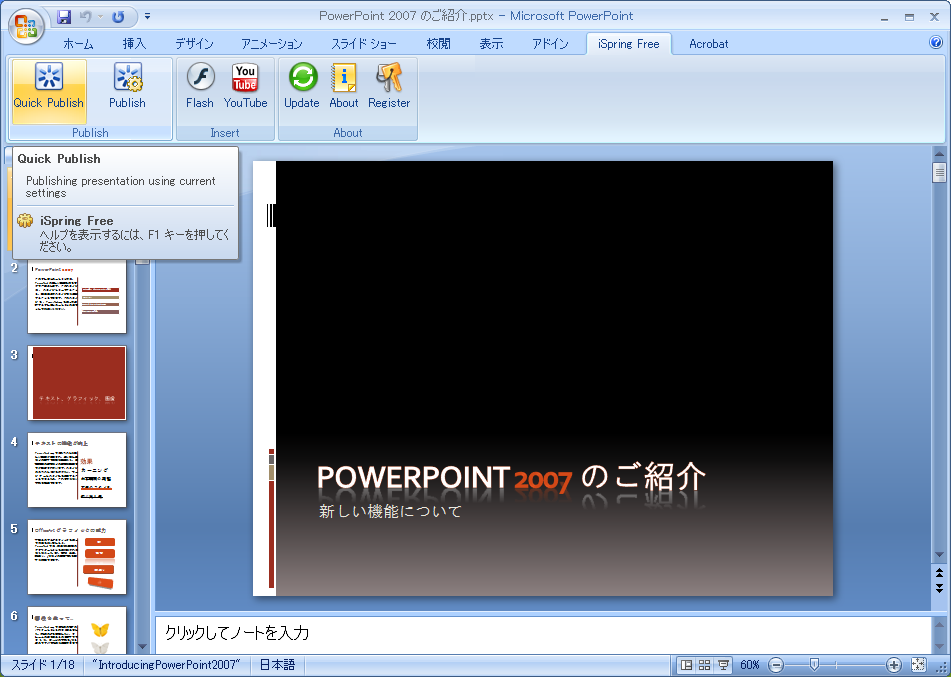Open the About info icon
This screenshot has width=951, height=677.
[x=344, y=86]
